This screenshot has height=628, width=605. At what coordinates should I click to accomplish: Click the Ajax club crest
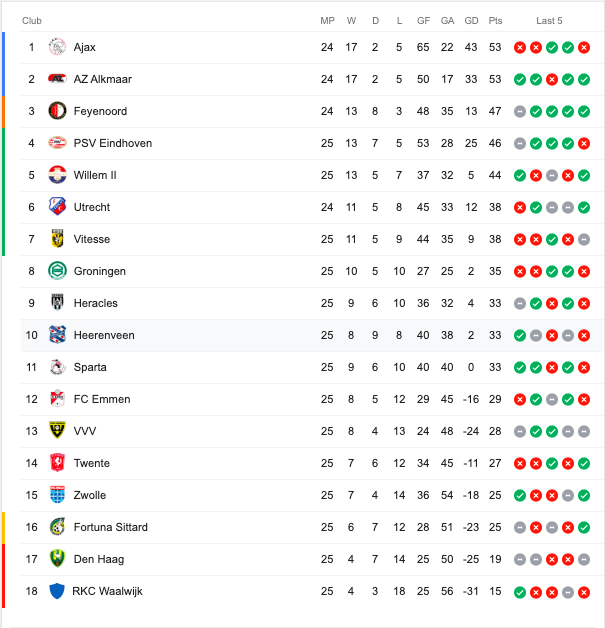point(57,47)
